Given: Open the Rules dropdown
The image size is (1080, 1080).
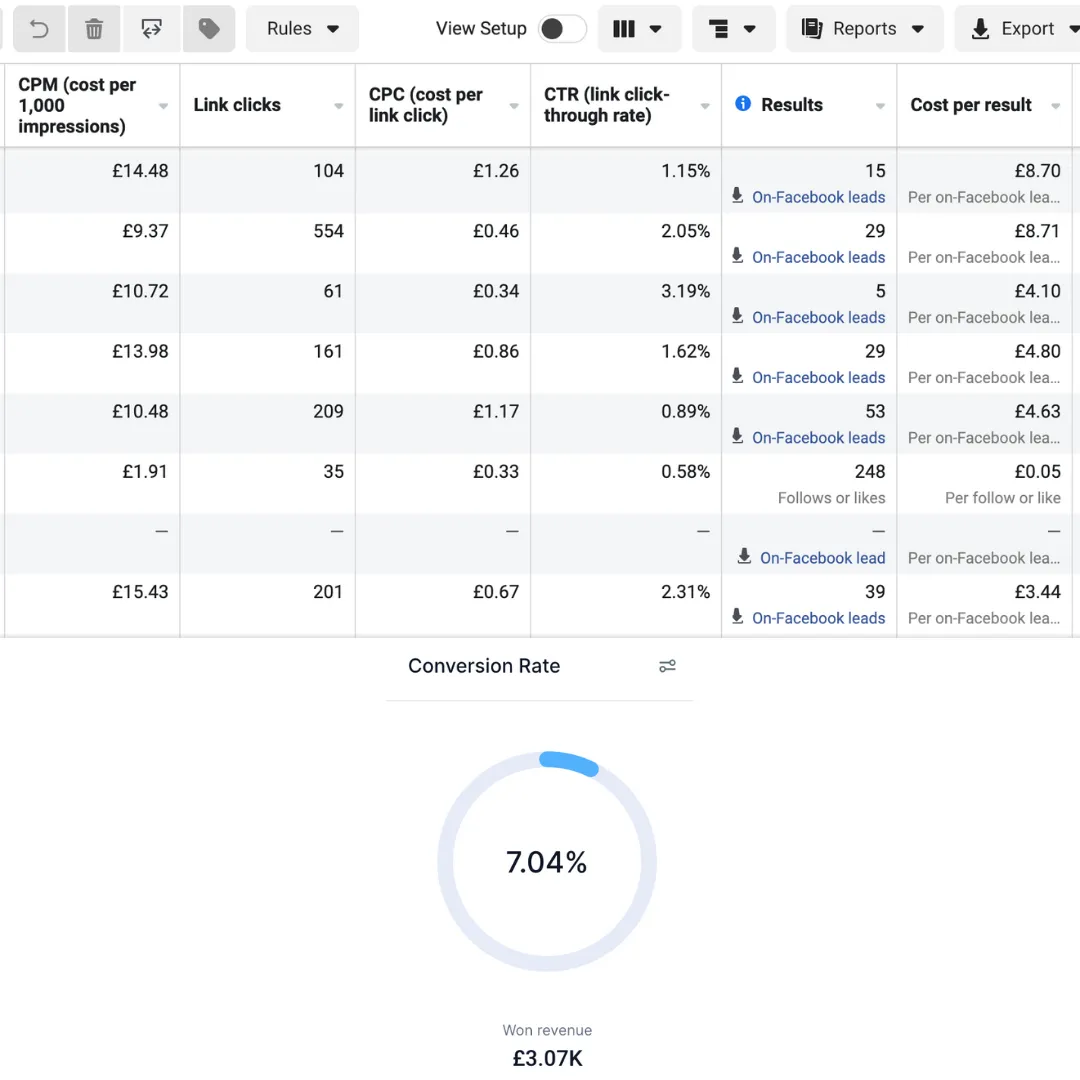Looking at the screenshot, I should point(302,29).
